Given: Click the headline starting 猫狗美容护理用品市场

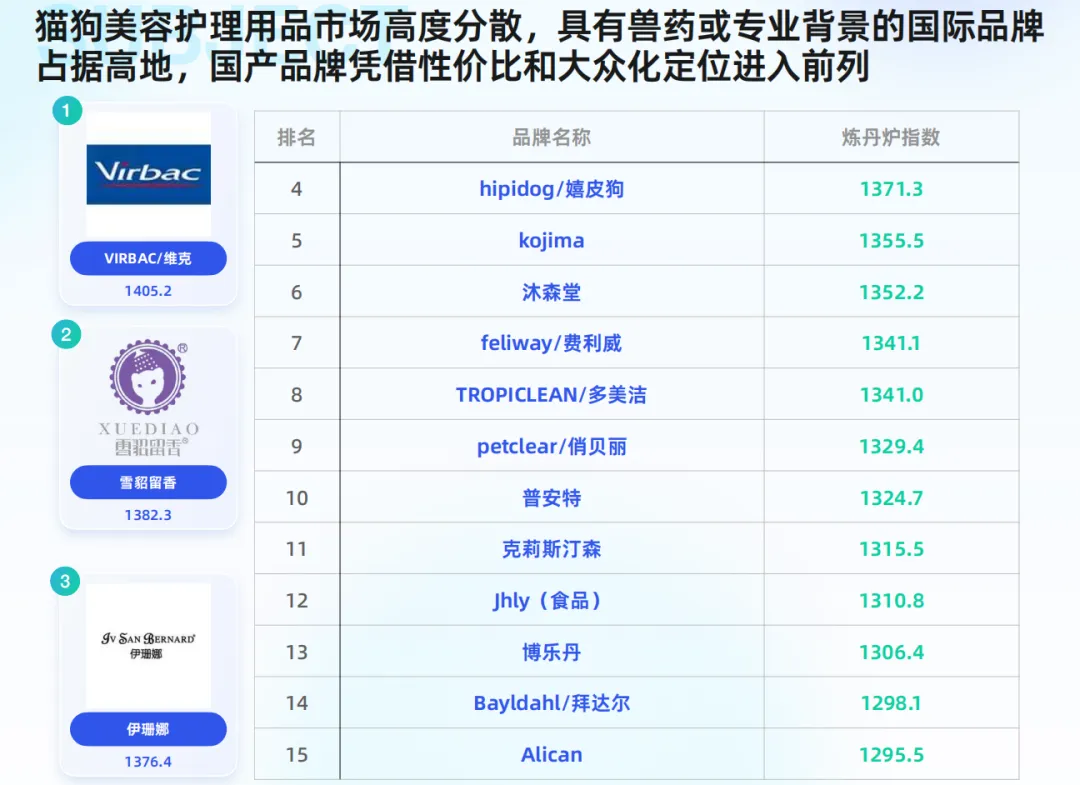Looking at the screenshot, I should point(540,47).
